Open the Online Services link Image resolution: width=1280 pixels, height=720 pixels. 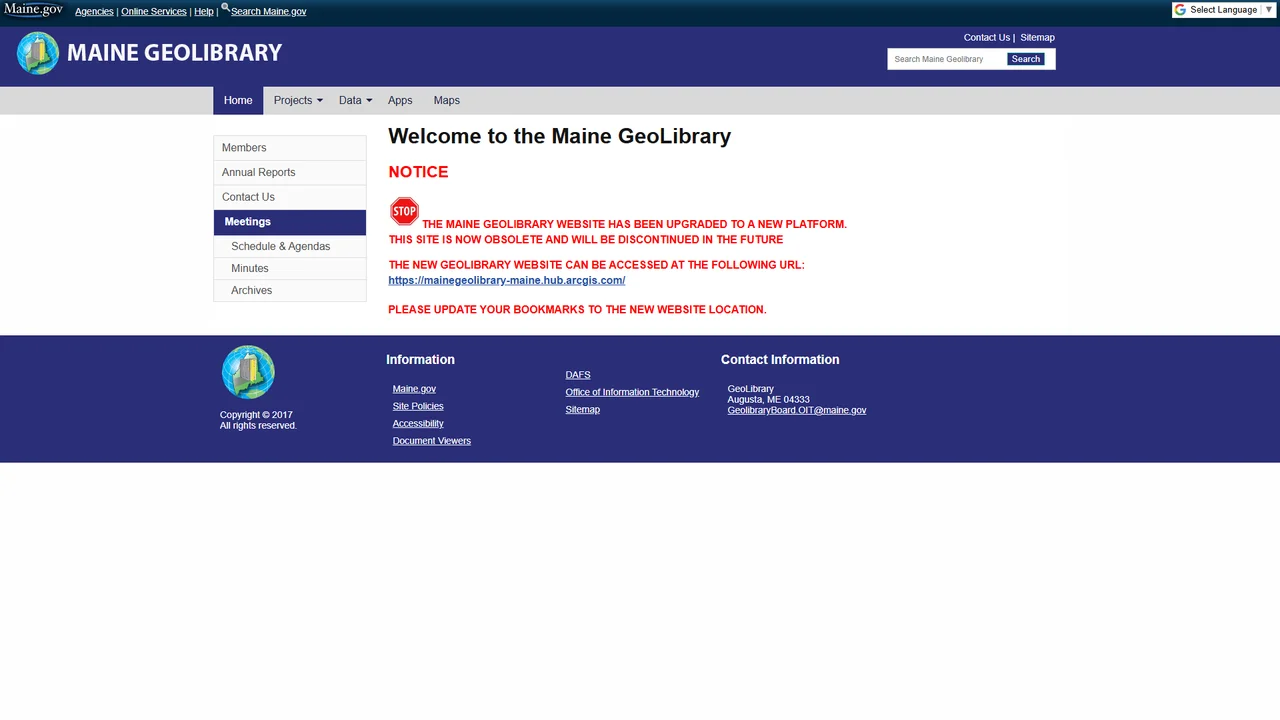coord(154,12)
